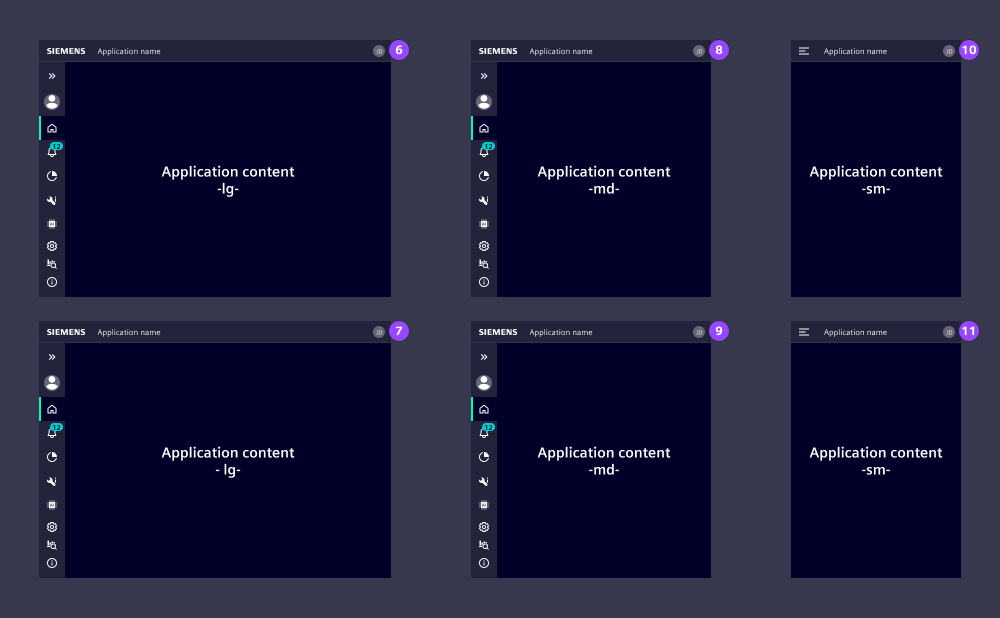Open the hamburger menu in the sm layout
The height and width of the screenshot is (618, 1000).
click(804, 50)
